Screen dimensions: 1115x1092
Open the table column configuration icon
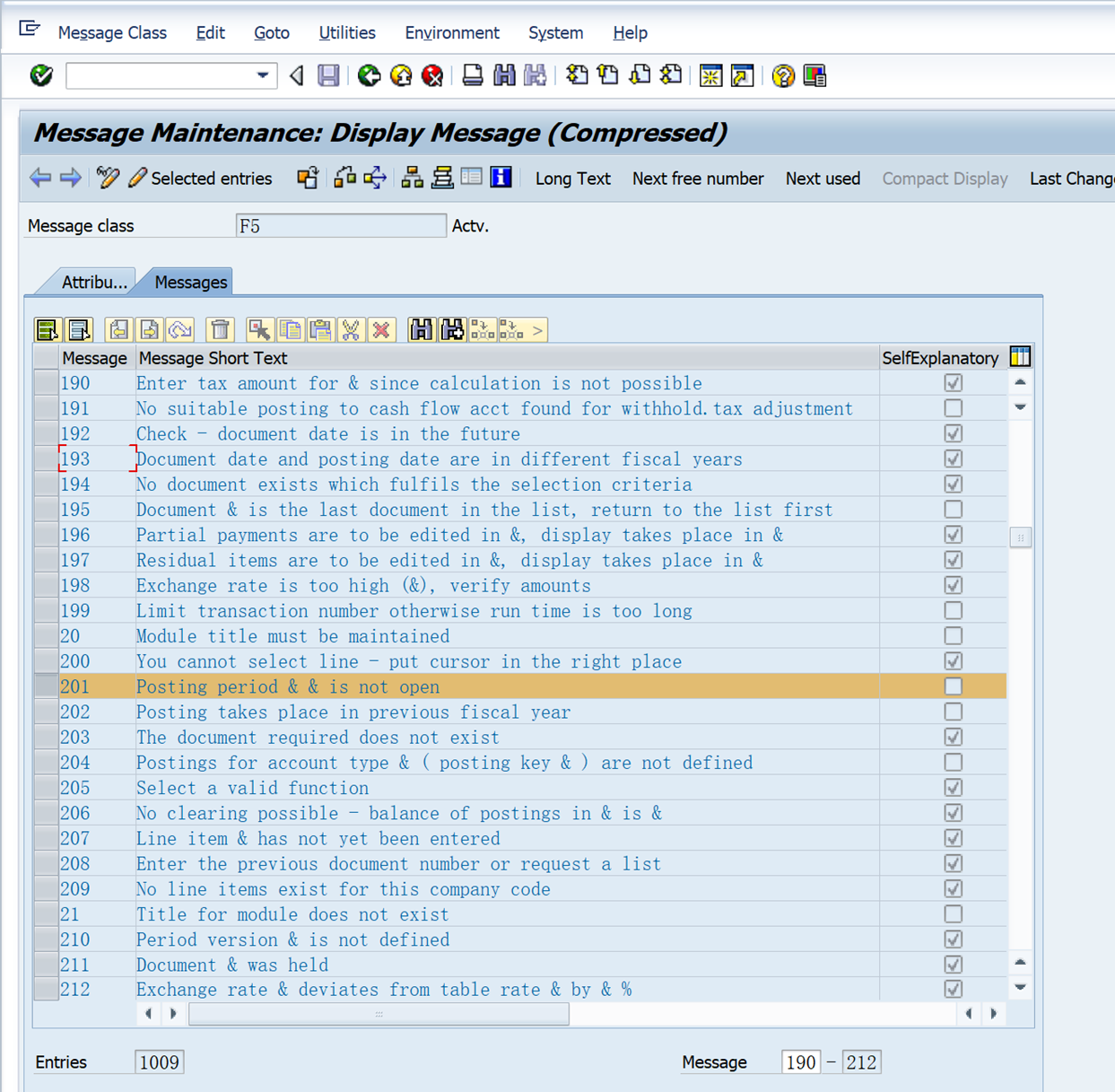[1020, 357]
